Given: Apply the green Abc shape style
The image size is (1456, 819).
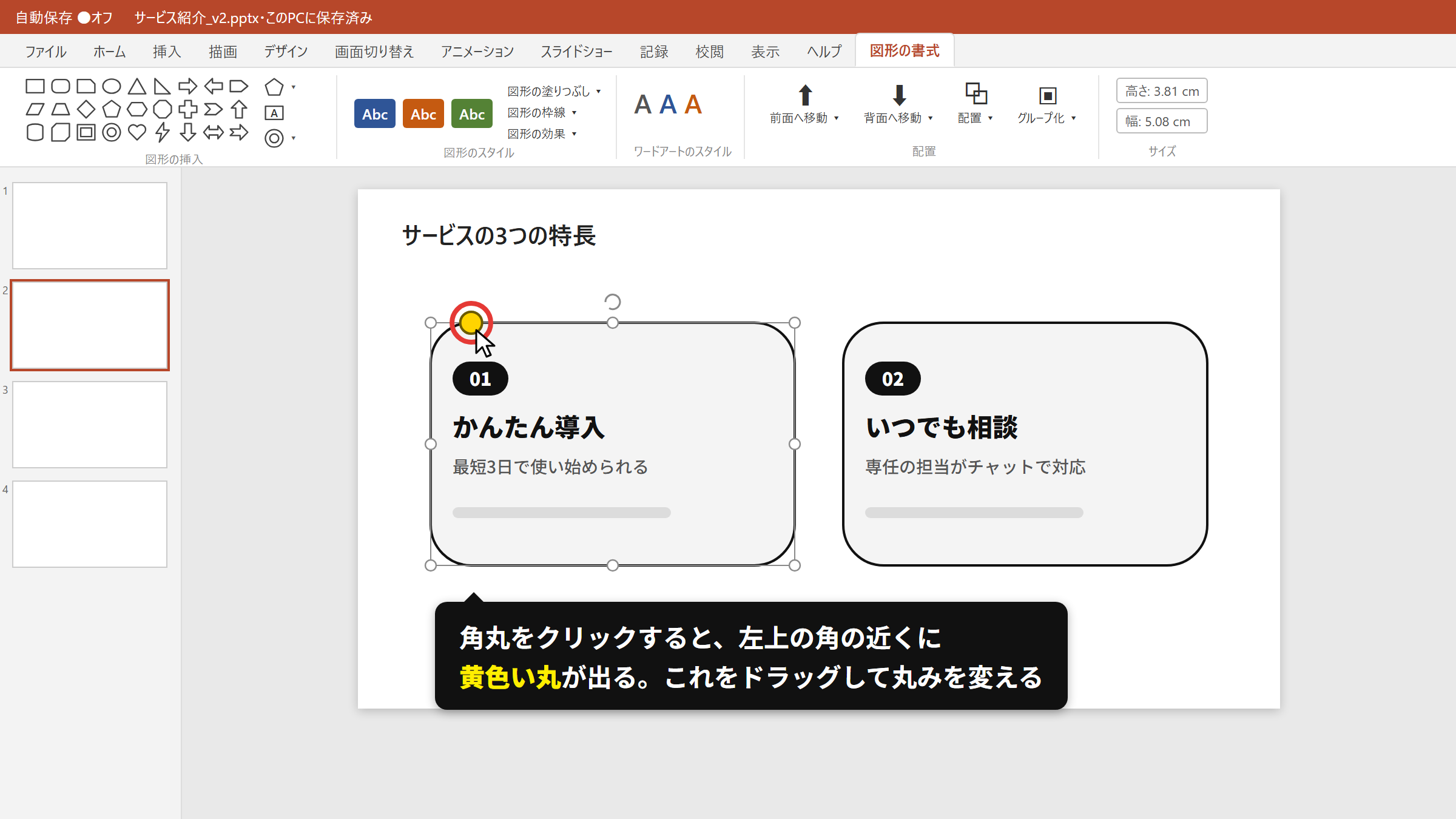Looking at the screenshot, I should 472,113.
